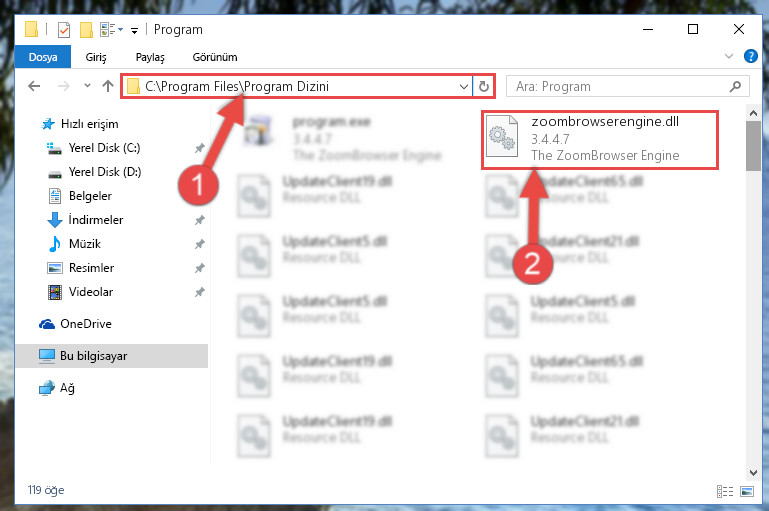
Task: Open the recent locations dropdown arrow
Action: pyautogui.click(x=87, y=86)
